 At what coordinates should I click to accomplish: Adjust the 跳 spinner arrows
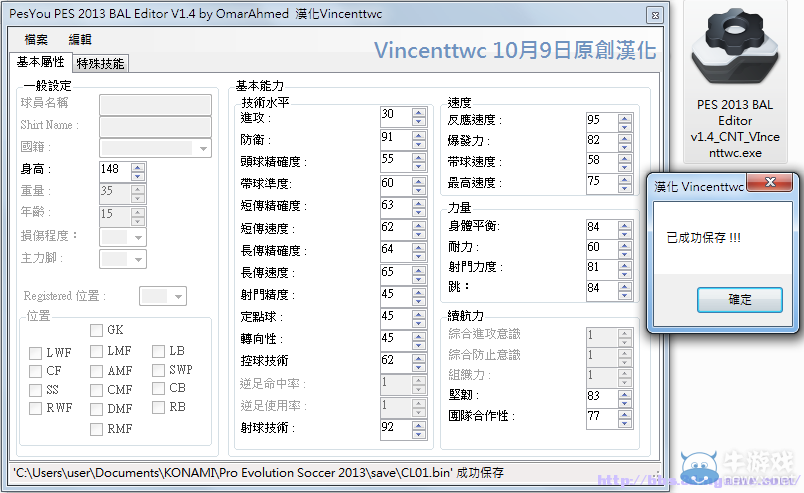(x=625, y=290)
